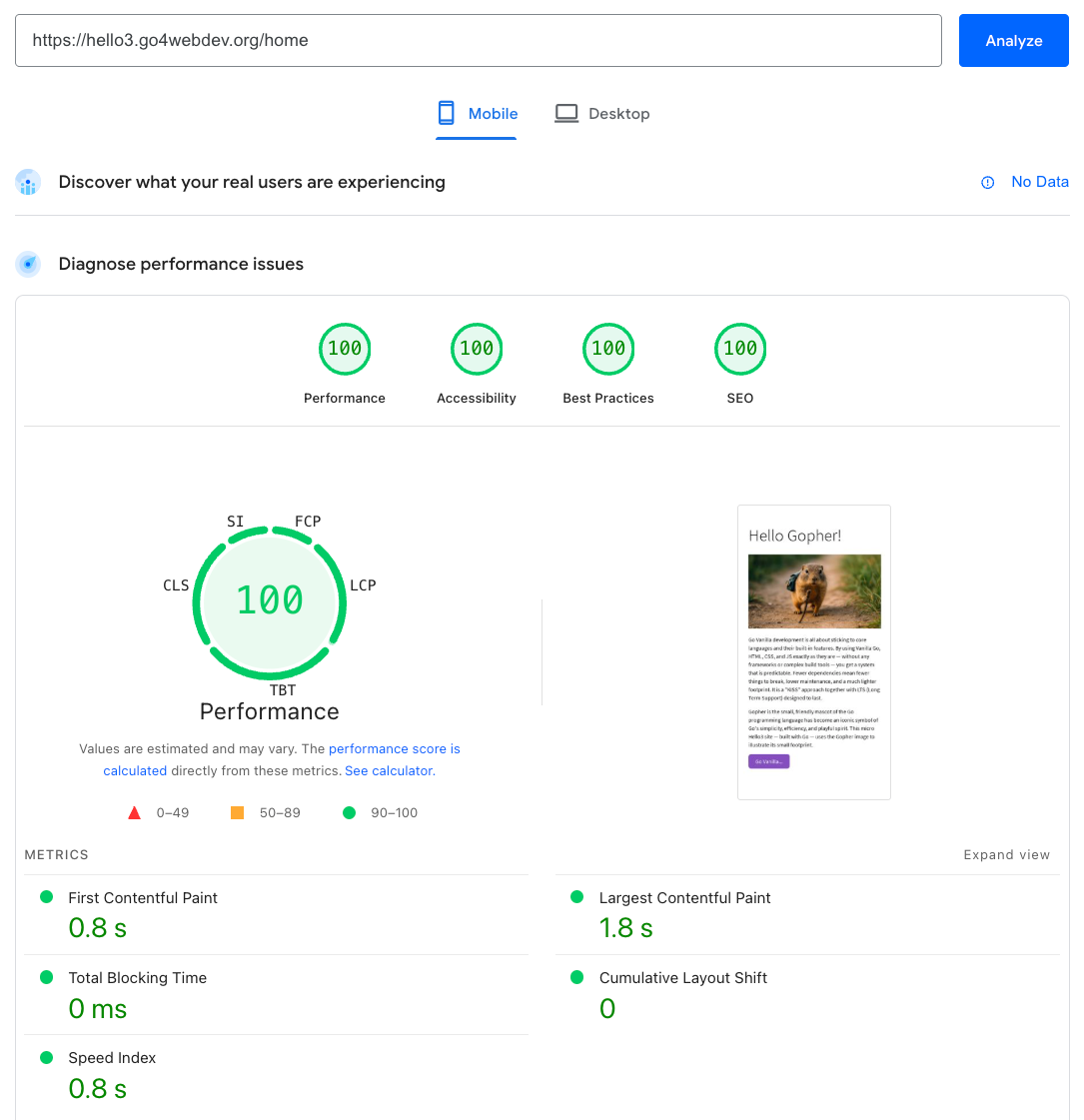Click the URL input field
Screen dimensions: 1084x1120
point(479,41)
